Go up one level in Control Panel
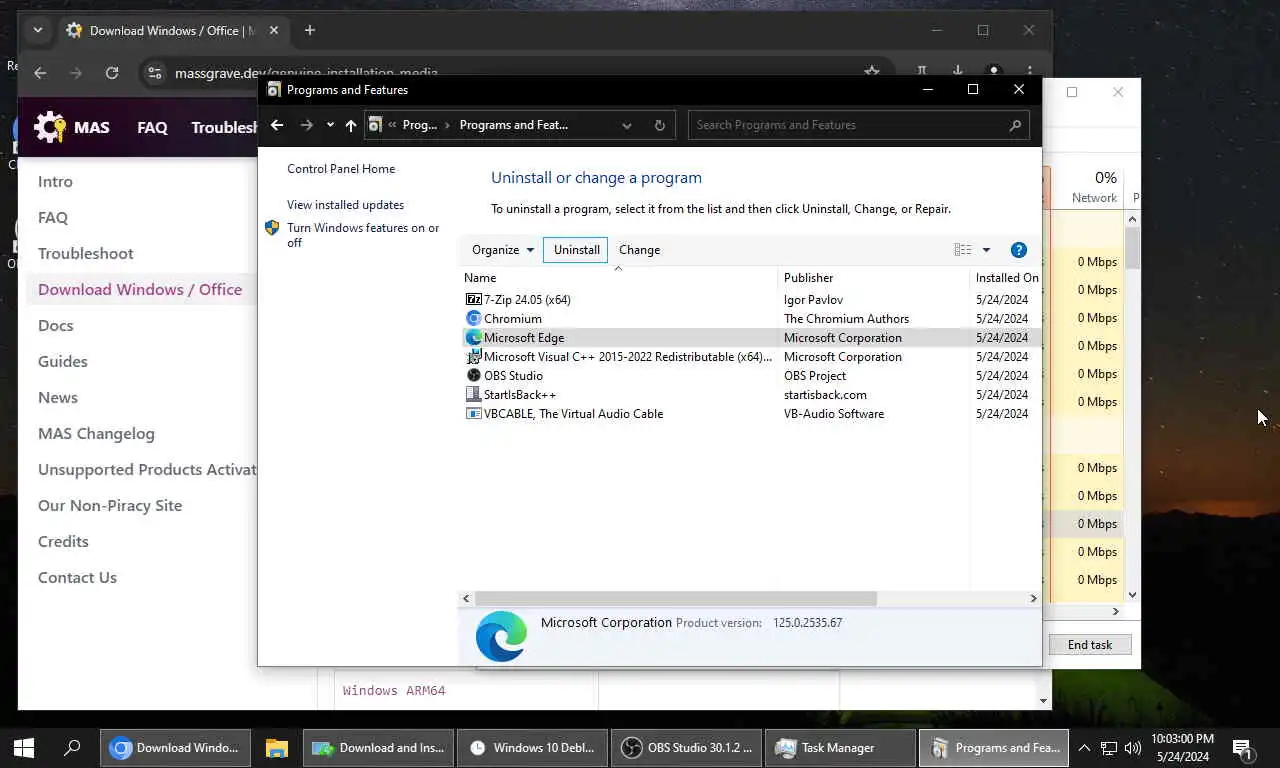 pos(351,125)
